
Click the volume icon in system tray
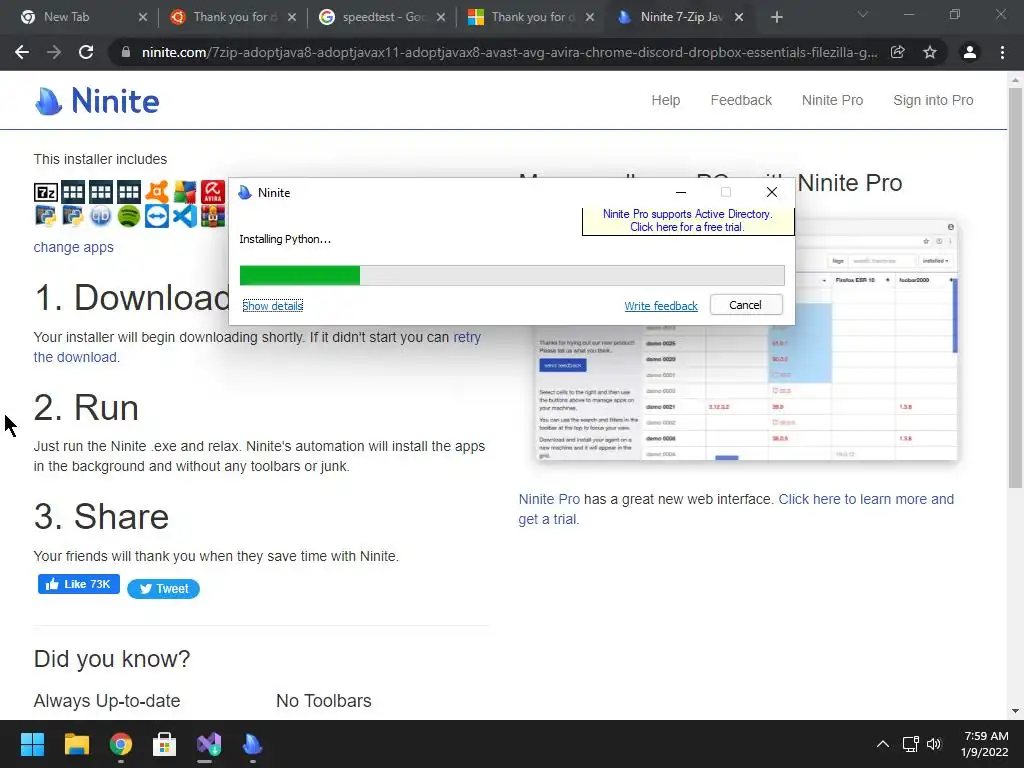point(934,744)
